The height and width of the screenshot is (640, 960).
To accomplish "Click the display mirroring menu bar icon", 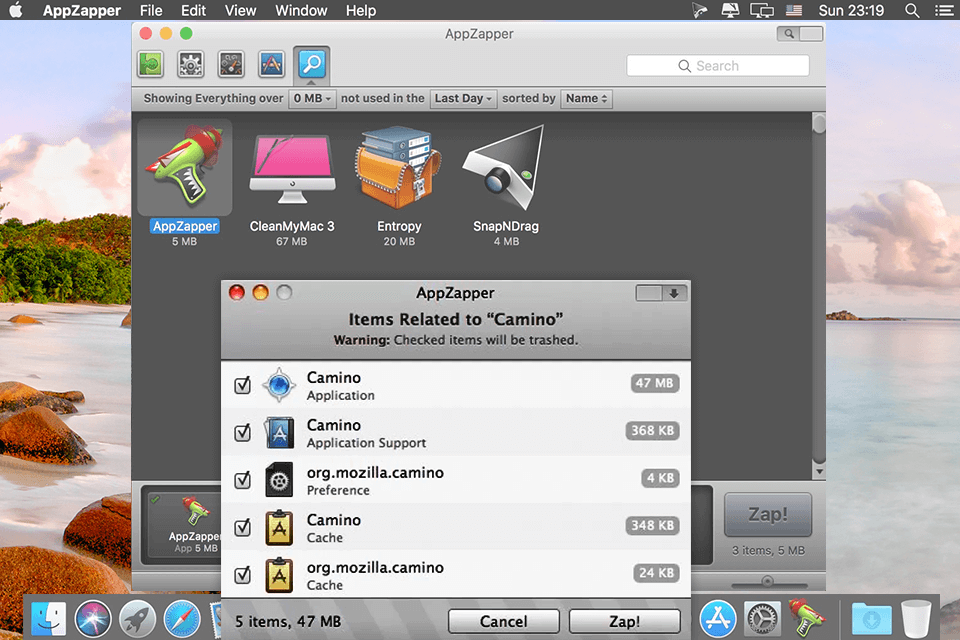I will coord(762,10).
